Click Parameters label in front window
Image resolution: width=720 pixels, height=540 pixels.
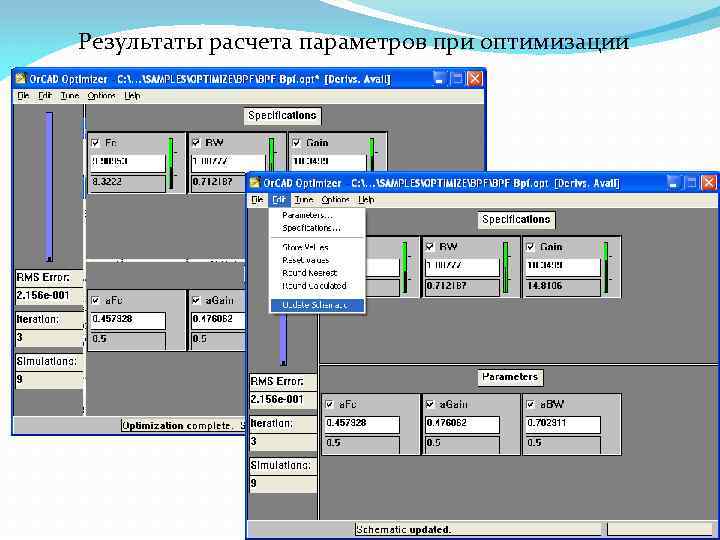click(510, 377)
